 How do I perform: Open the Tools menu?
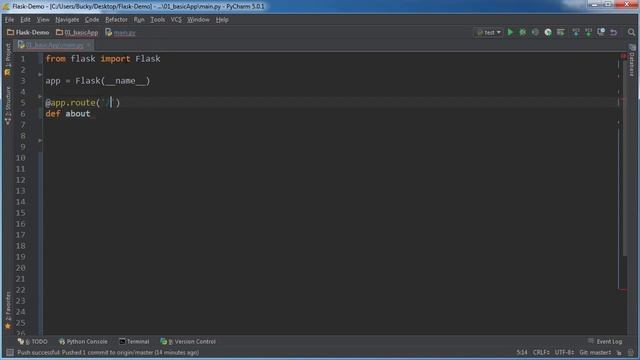point(158,20)
